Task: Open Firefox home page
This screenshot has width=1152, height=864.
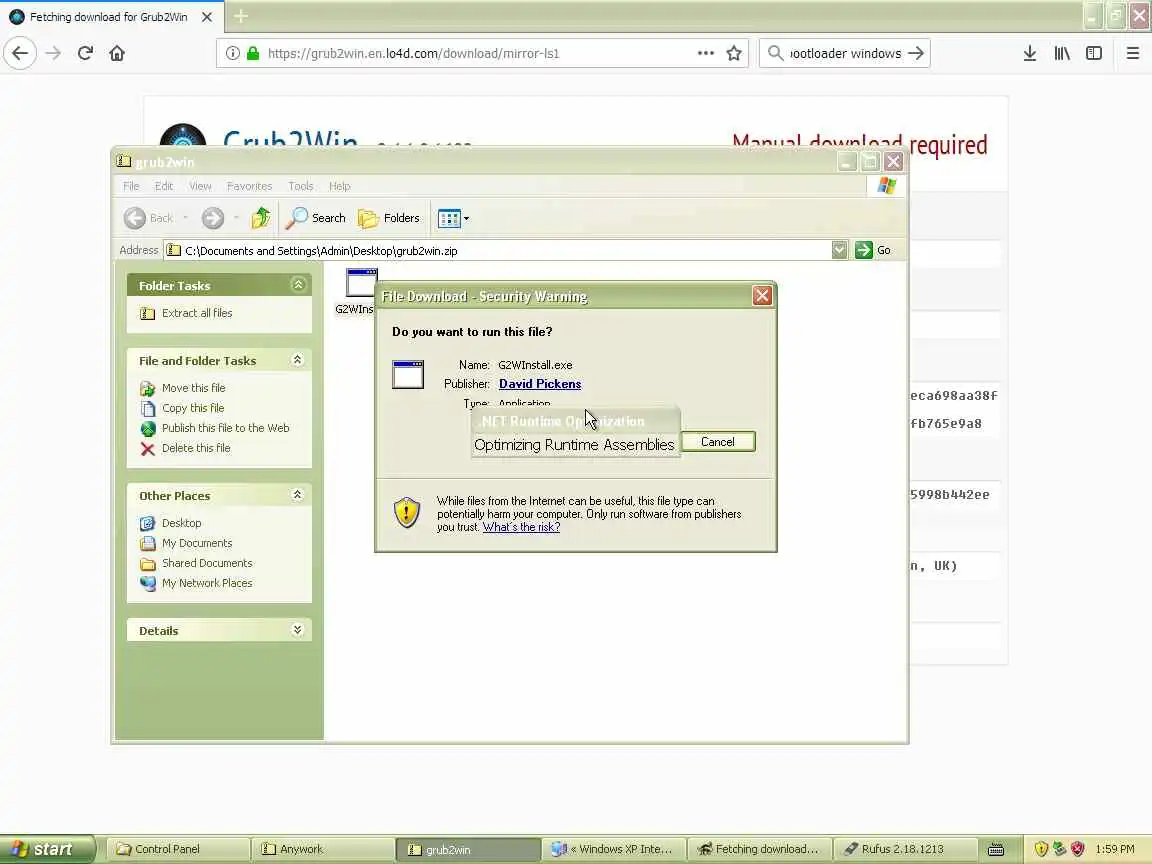Action: click(x=117, y=53)
